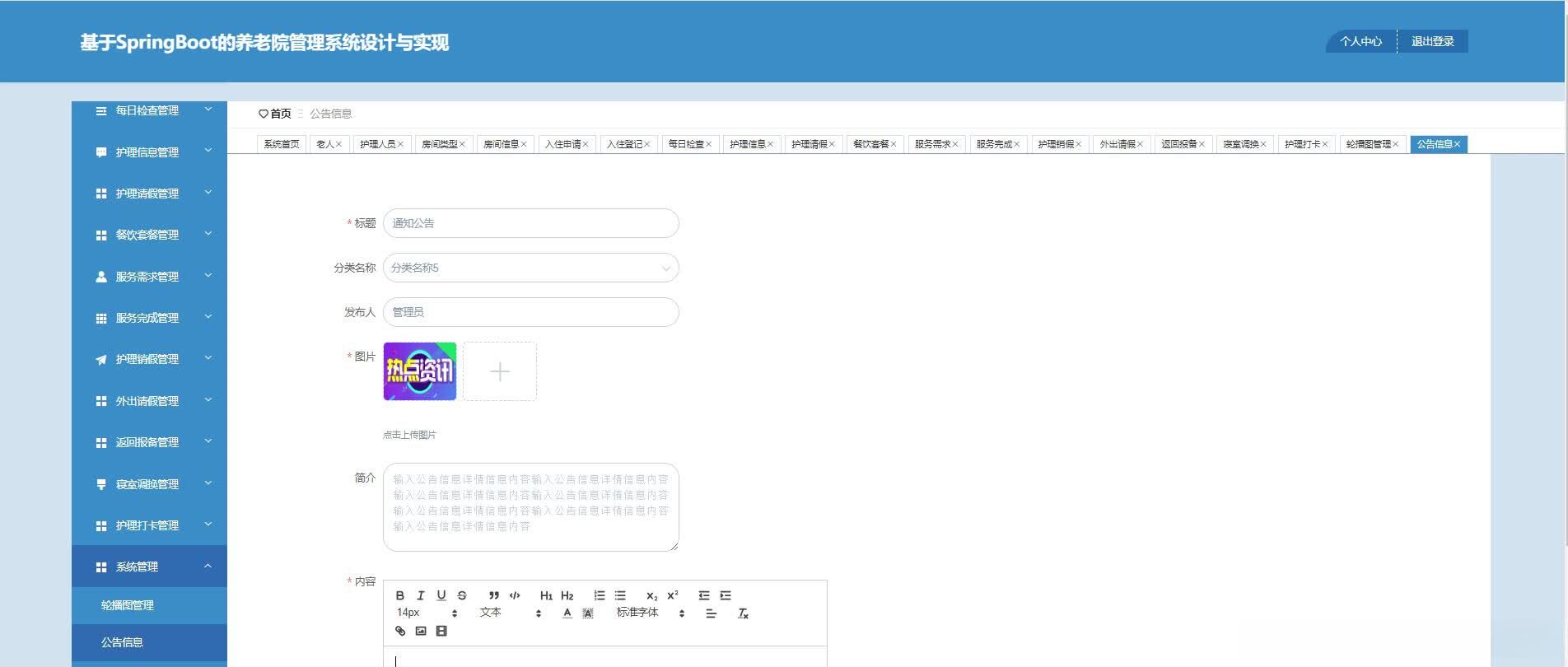Expand the 寝室调换管理 sidebar menu
Screen dimensions: 1568x667
point(150,484)
